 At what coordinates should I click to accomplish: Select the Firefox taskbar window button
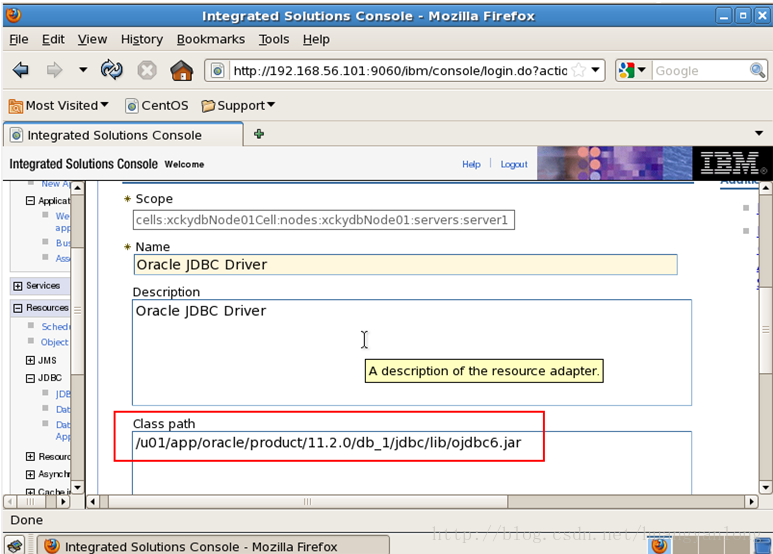pos(213,546)
